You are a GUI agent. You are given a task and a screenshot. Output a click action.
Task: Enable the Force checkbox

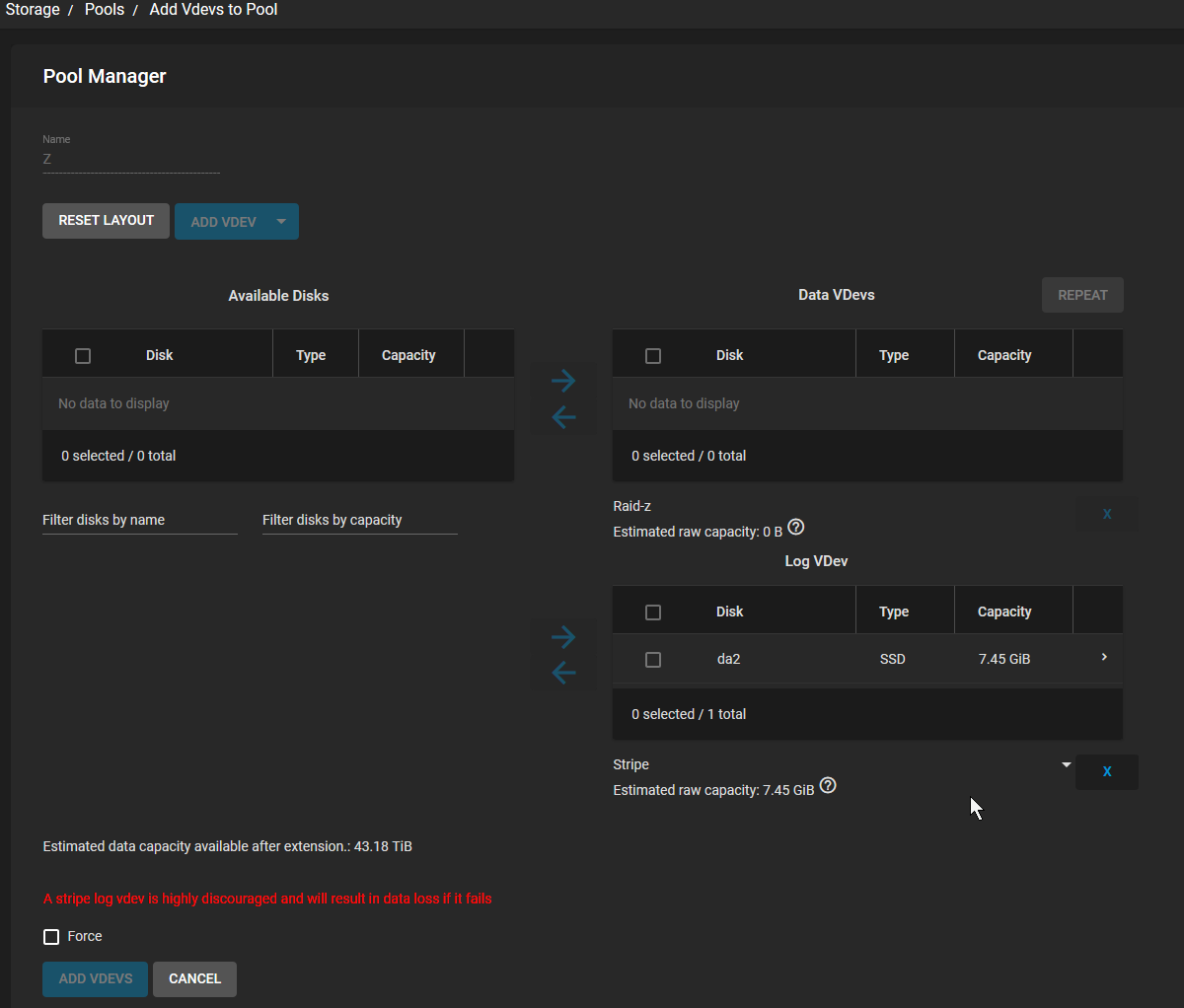(x=51, y=937)
